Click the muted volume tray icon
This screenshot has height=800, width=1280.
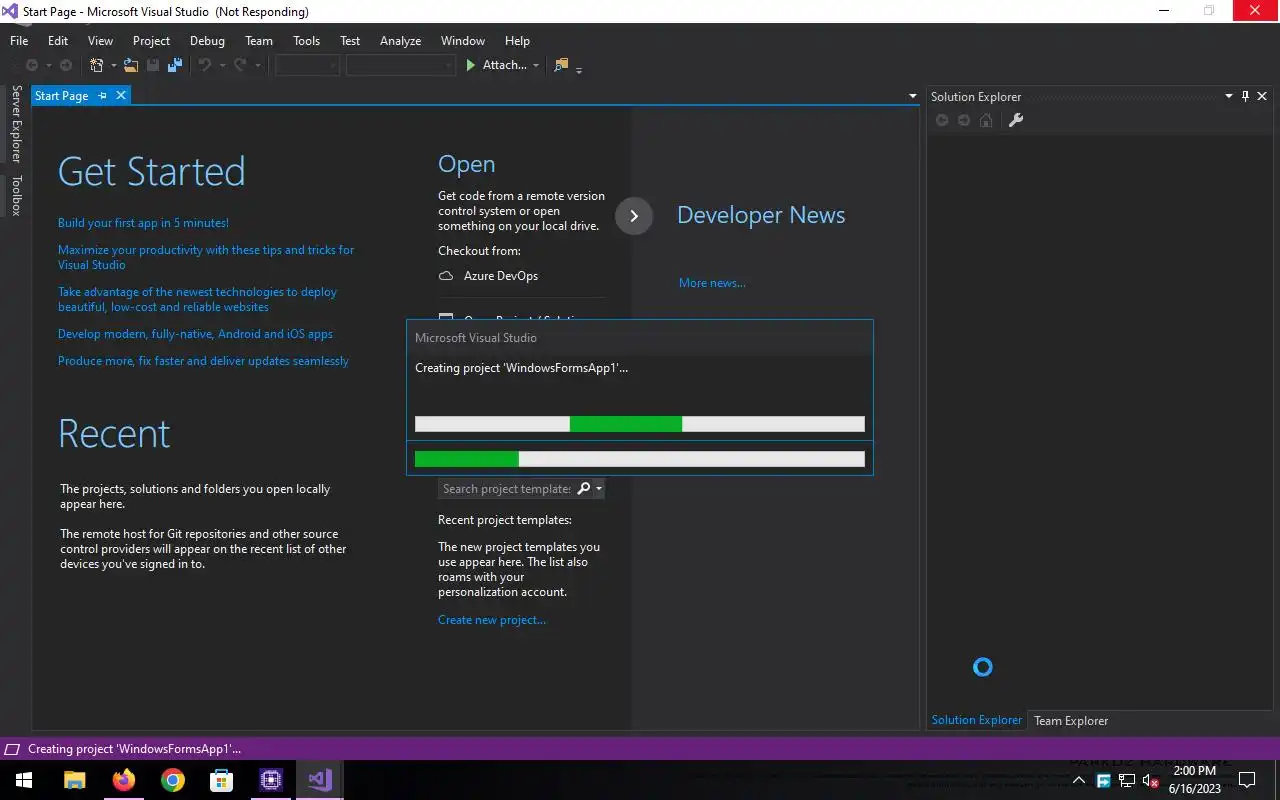(x=1150, y=780)
